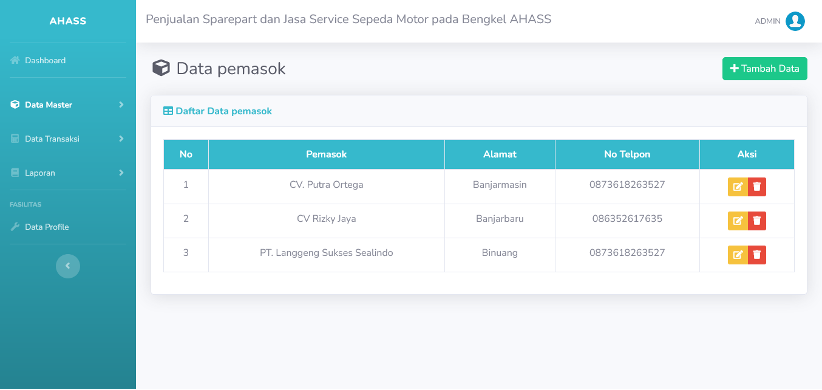
Task: Click the Banjarbaru address cell
Action: (500, 219)
